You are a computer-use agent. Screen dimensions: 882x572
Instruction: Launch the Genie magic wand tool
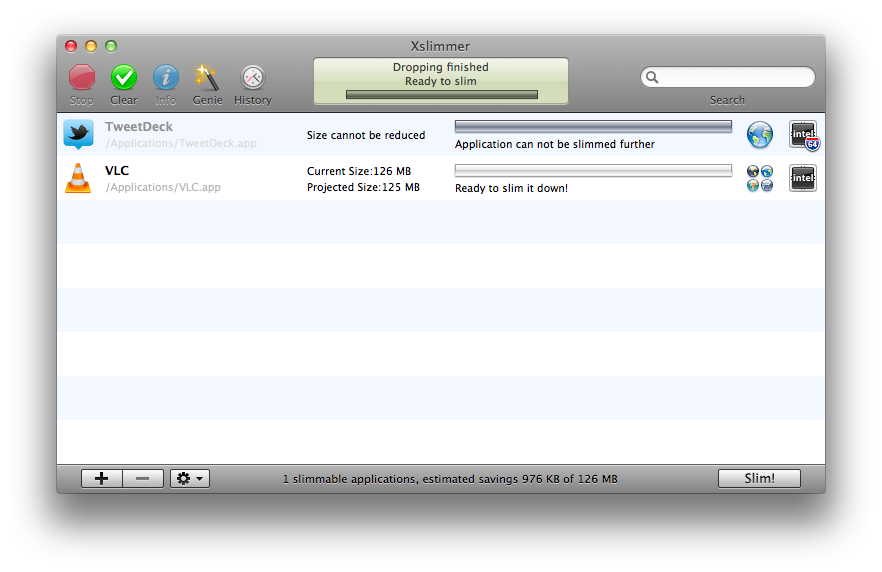(207, 77)
